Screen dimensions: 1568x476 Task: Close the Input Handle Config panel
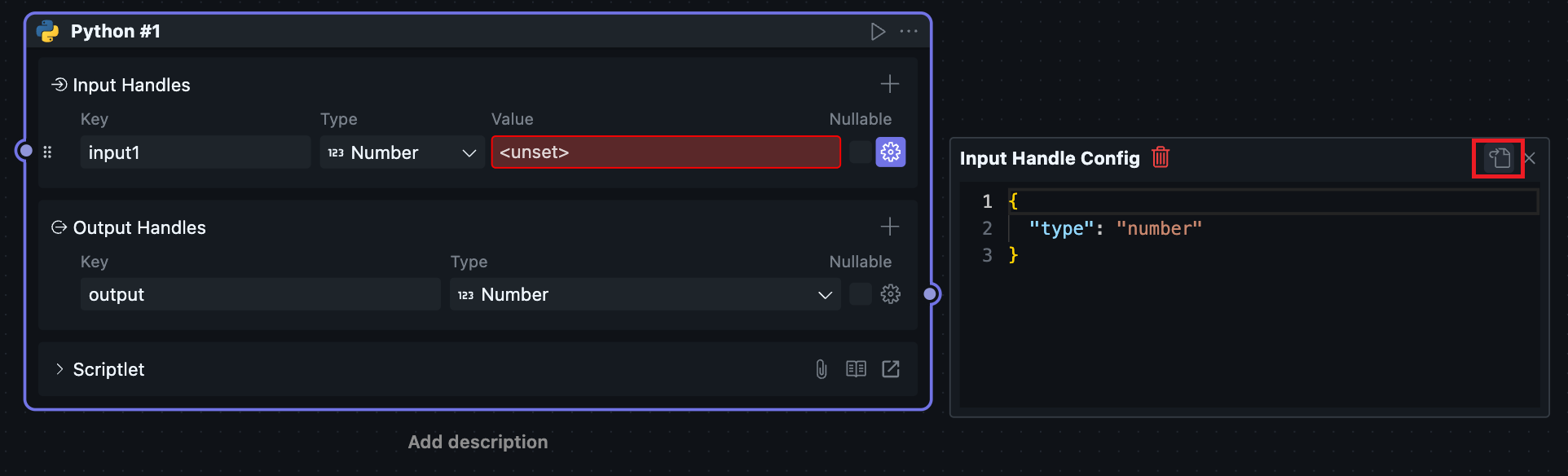1530,158
